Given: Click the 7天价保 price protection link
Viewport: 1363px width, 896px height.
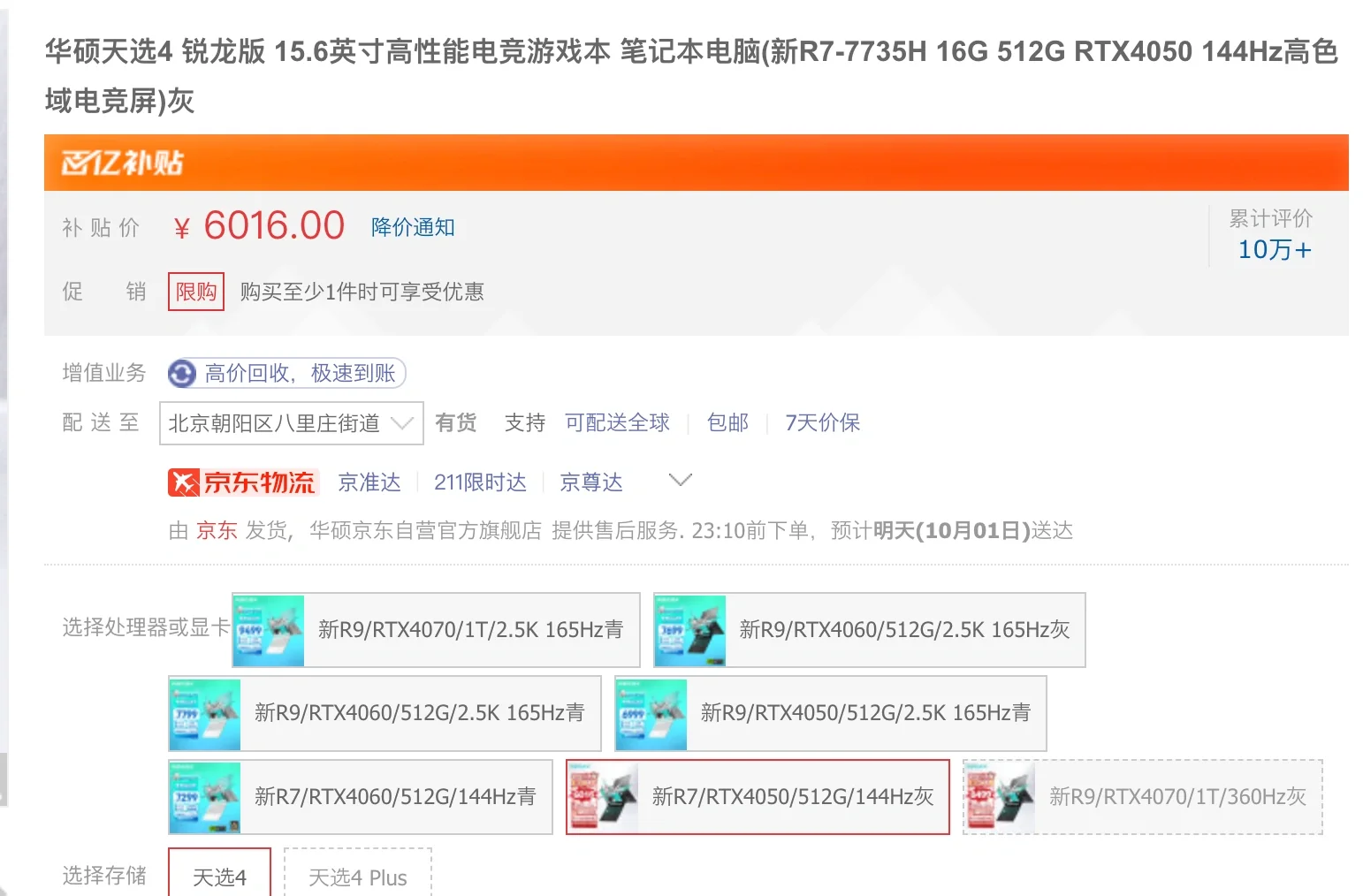Looking at the screenshot, I should (x=822, y=423).
